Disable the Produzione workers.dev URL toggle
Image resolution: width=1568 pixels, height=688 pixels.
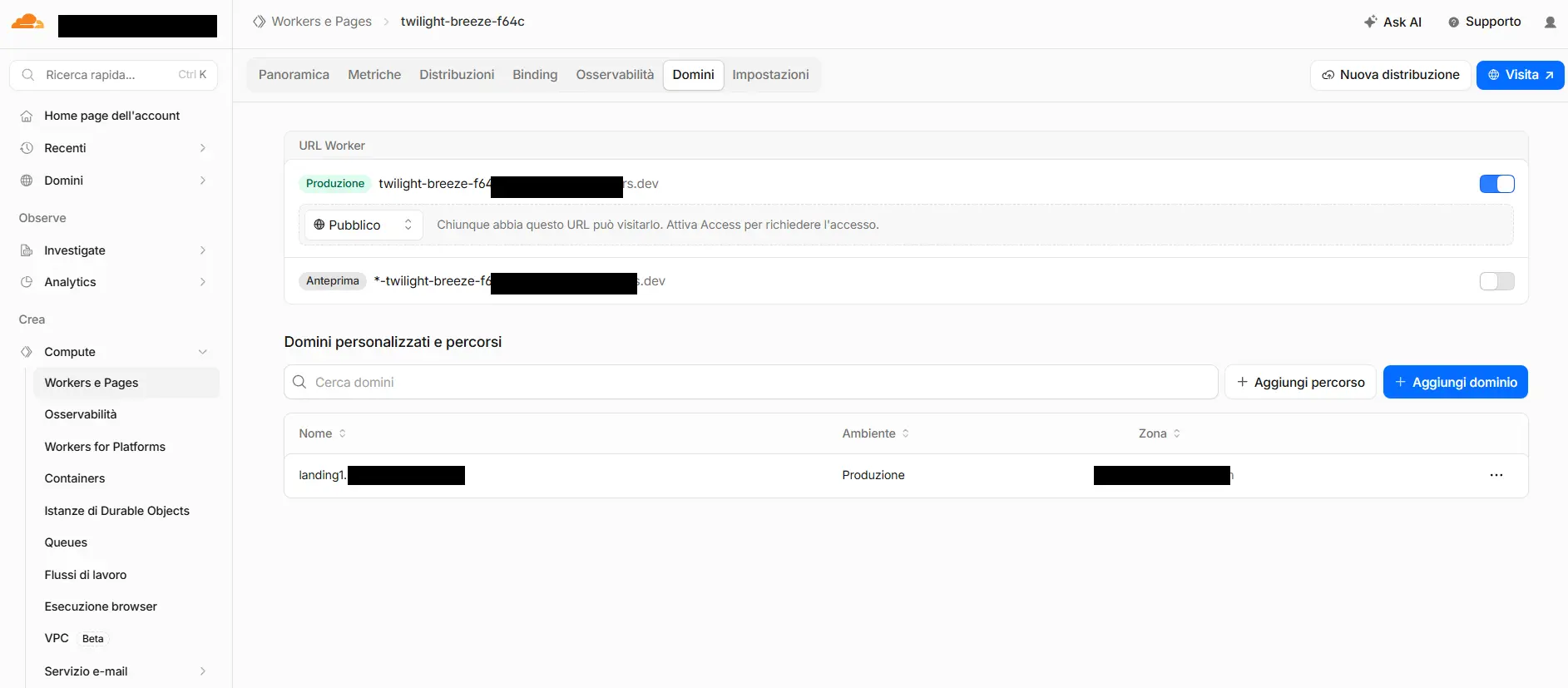[x=1496, y=184]
